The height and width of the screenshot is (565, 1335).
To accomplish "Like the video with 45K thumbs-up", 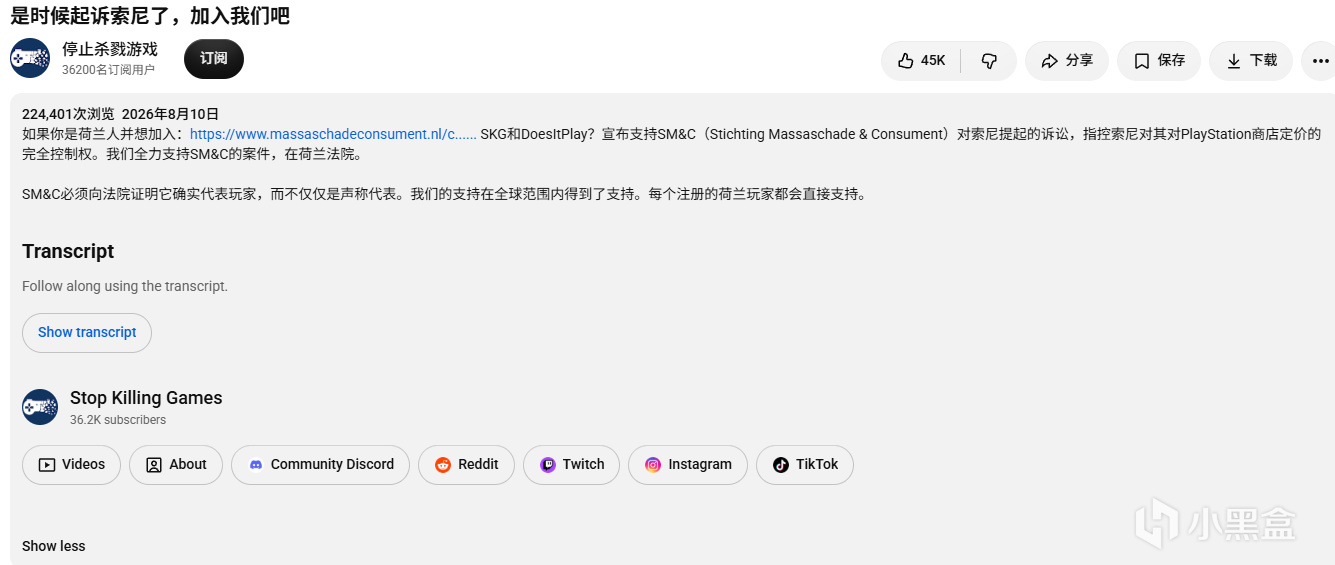I will click(x=921, y=61).
